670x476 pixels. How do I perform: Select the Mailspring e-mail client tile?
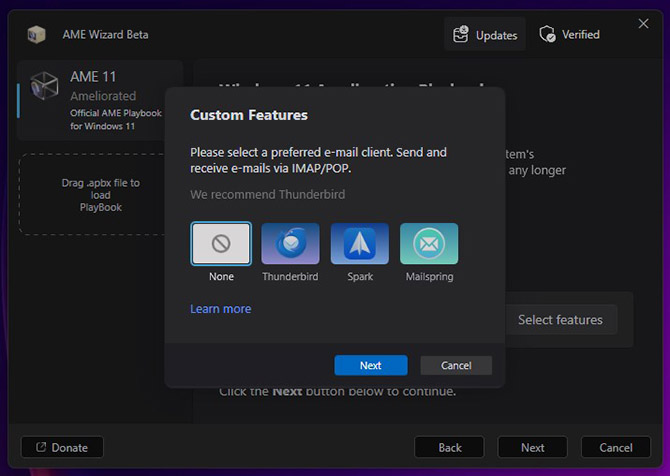[x=429, y=244]
